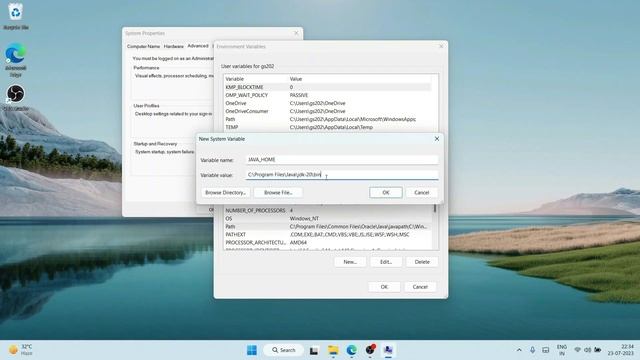This screenshot has height=360, width=640.
Task: Show hidden icons in the system tray
Action: click(x=519, y=350)
